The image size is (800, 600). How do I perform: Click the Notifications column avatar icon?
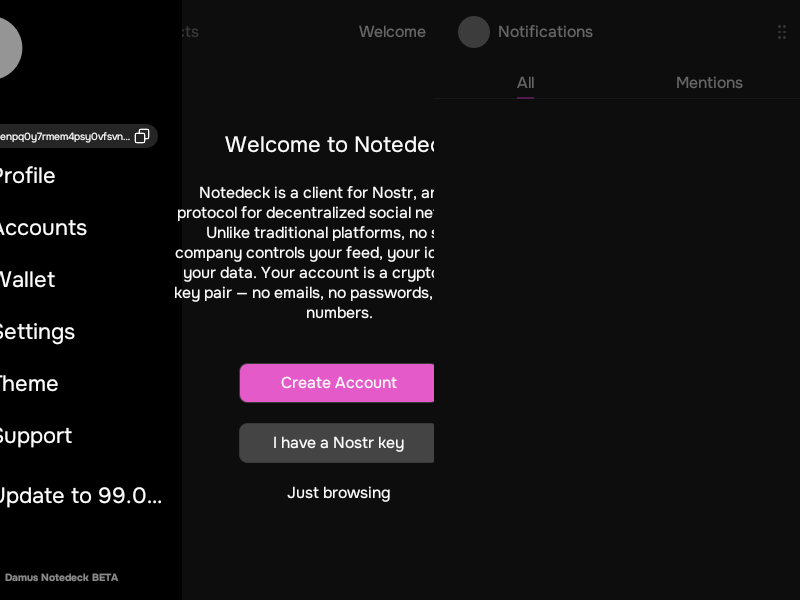pos(474,32)
